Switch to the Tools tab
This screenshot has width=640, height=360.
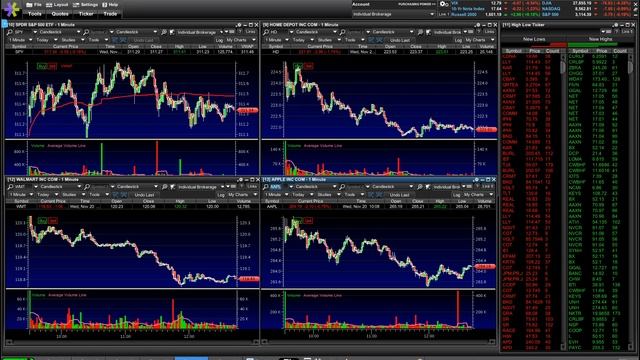tap(35, 14)
